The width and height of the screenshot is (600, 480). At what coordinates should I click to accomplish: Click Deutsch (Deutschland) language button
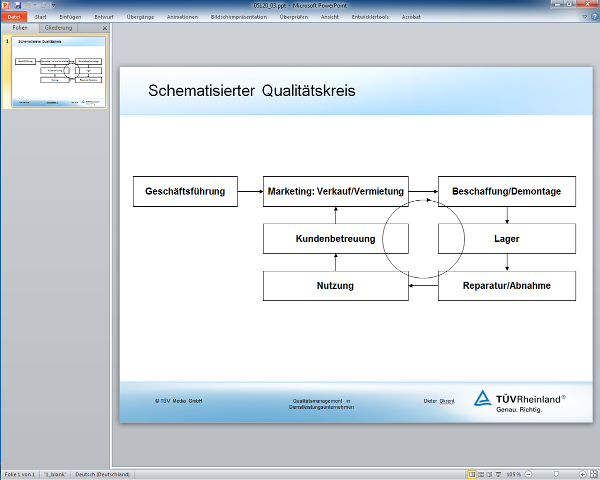pyautogui.click(x=102, y=474)
